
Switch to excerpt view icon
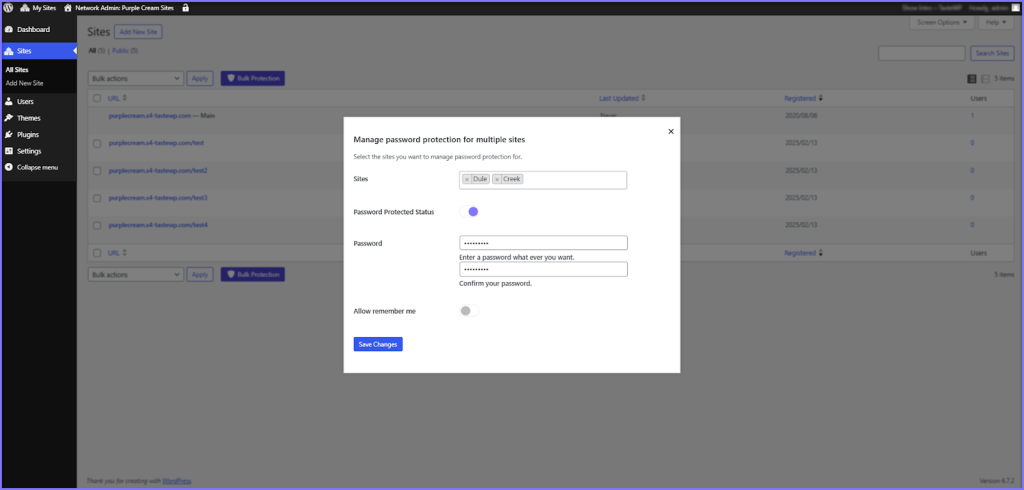pos(985,78)
